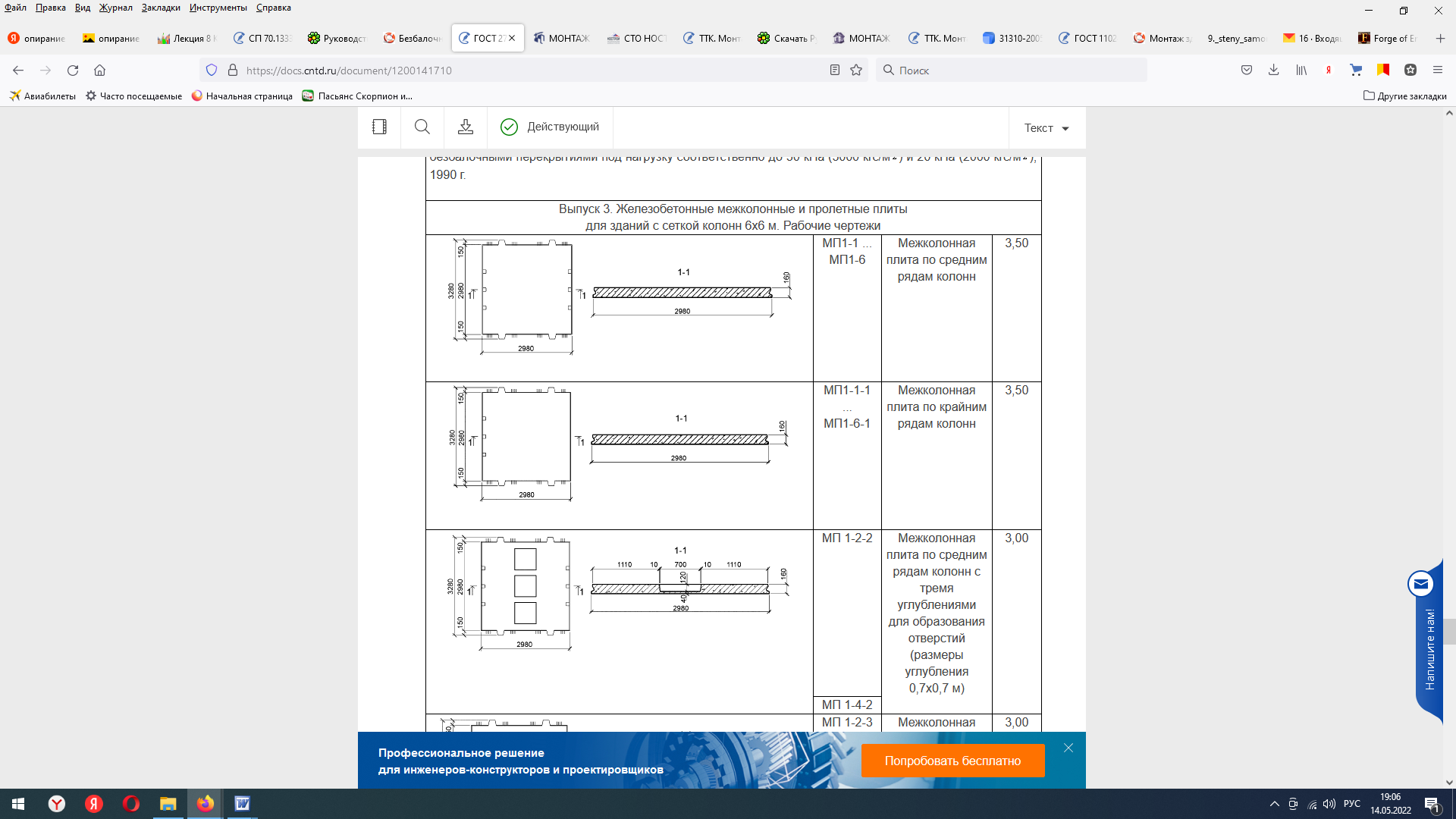Switch to СП 70.133 tab
Screen dimensions: 1456x819
(262, 38)
